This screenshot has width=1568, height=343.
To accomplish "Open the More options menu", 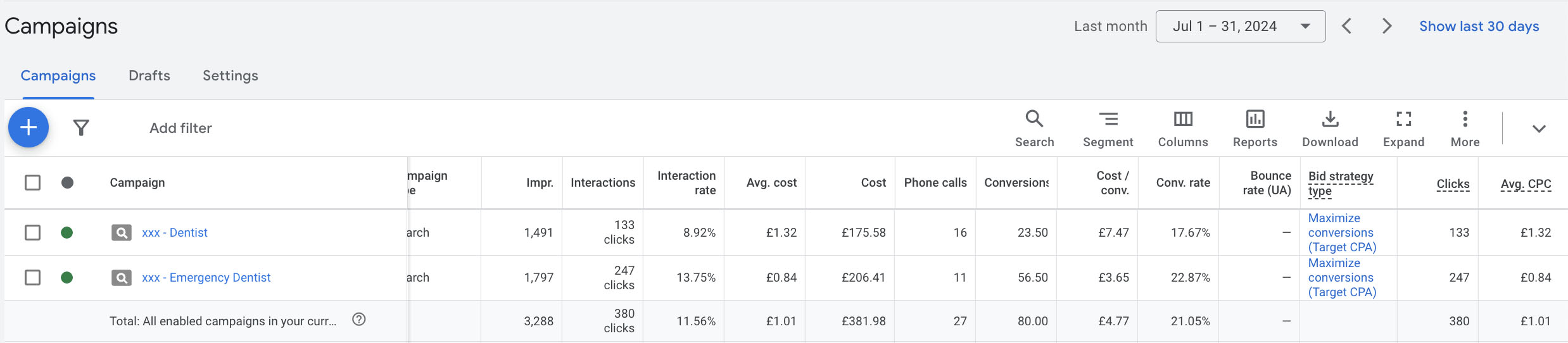I will coord(1465,128).
